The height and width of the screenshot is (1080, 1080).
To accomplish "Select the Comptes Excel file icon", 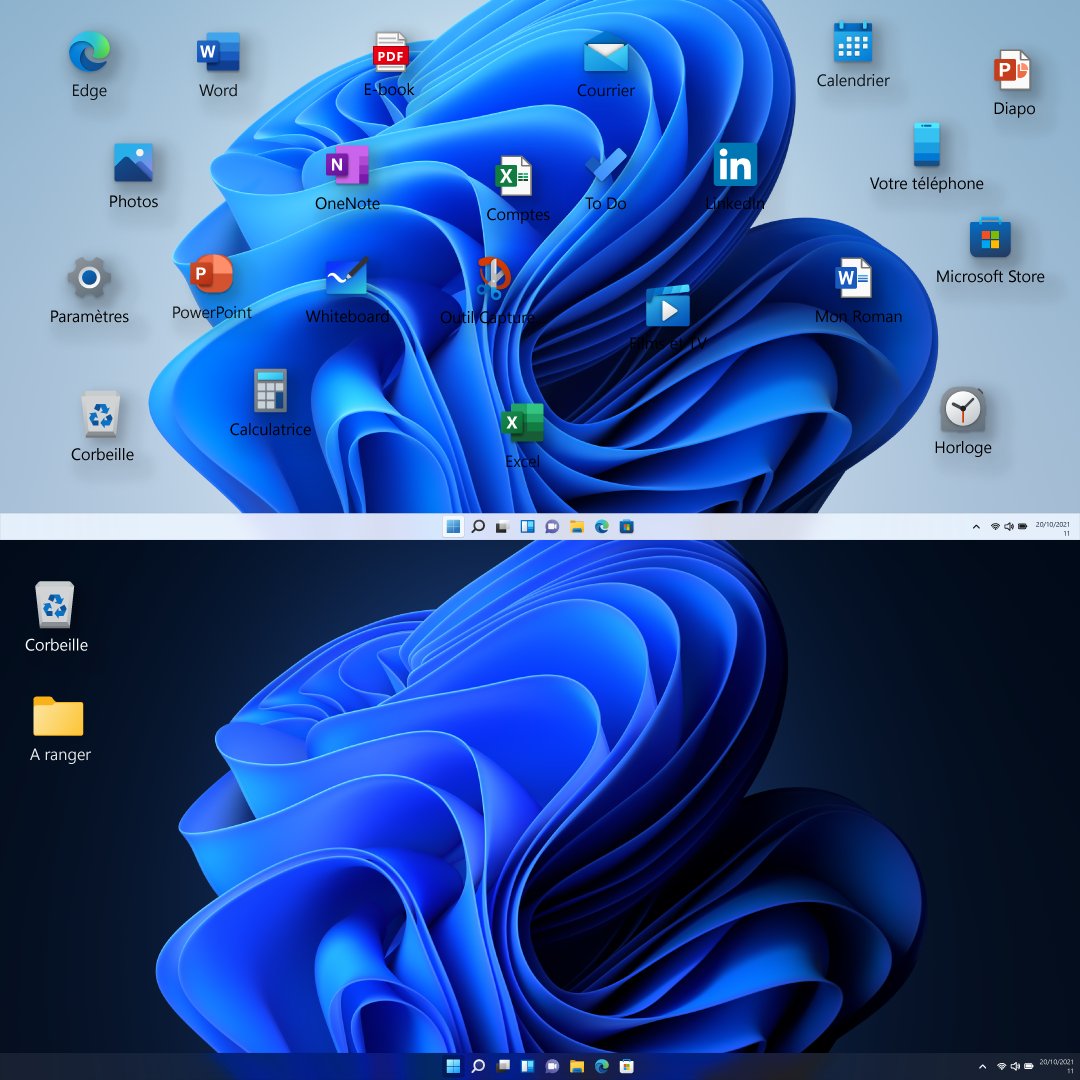I will (x=513, y=176).
